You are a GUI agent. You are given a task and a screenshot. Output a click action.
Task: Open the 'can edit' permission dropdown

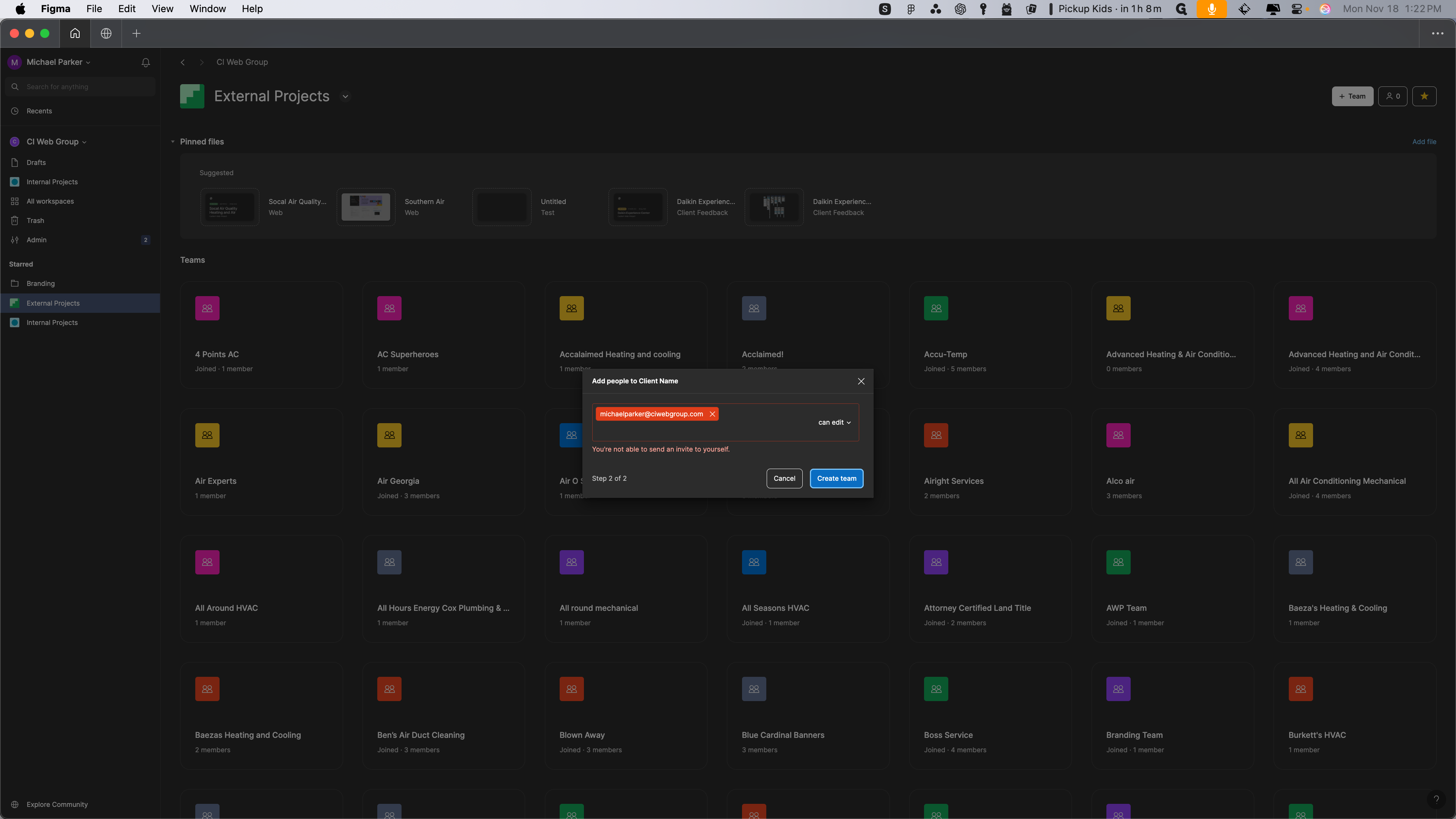(834, 422)
